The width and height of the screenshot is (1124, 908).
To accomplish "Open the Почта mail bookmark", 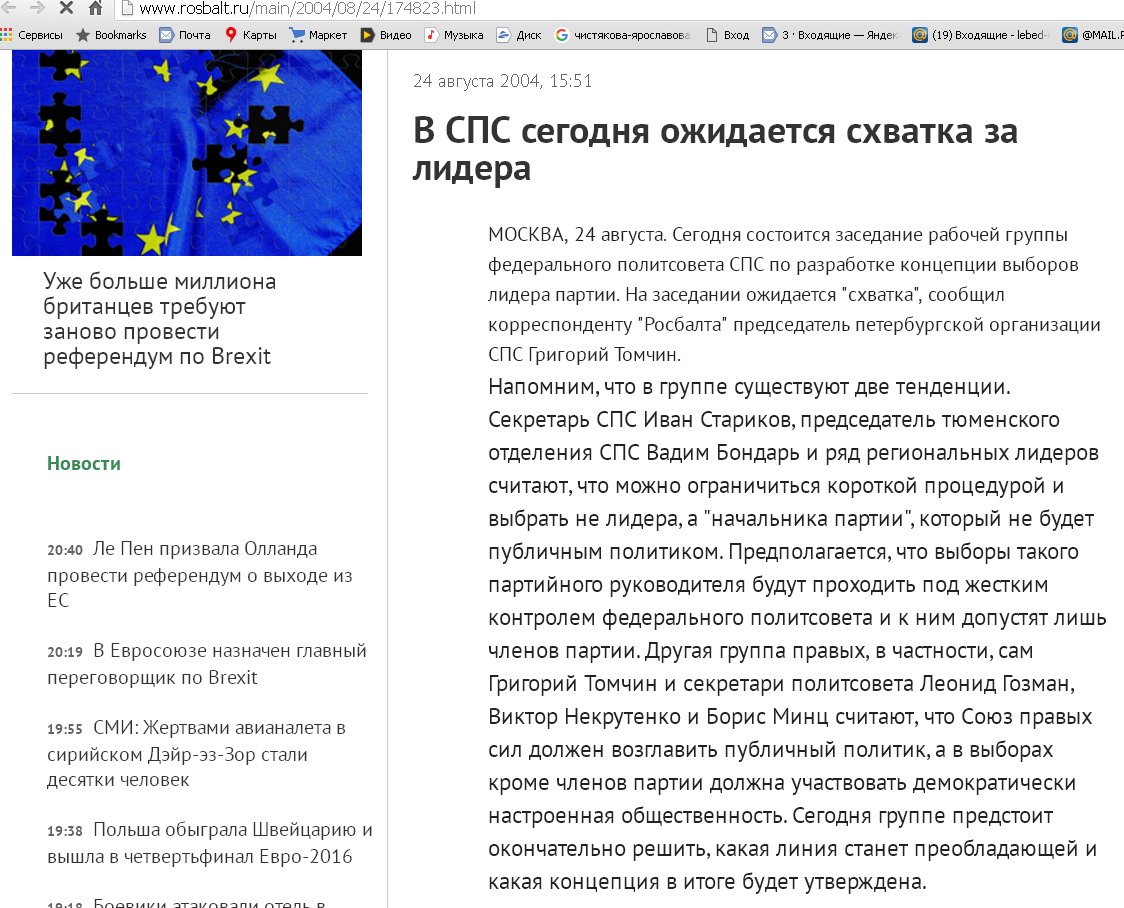I will pyautogui.click(x=185, y=34).
